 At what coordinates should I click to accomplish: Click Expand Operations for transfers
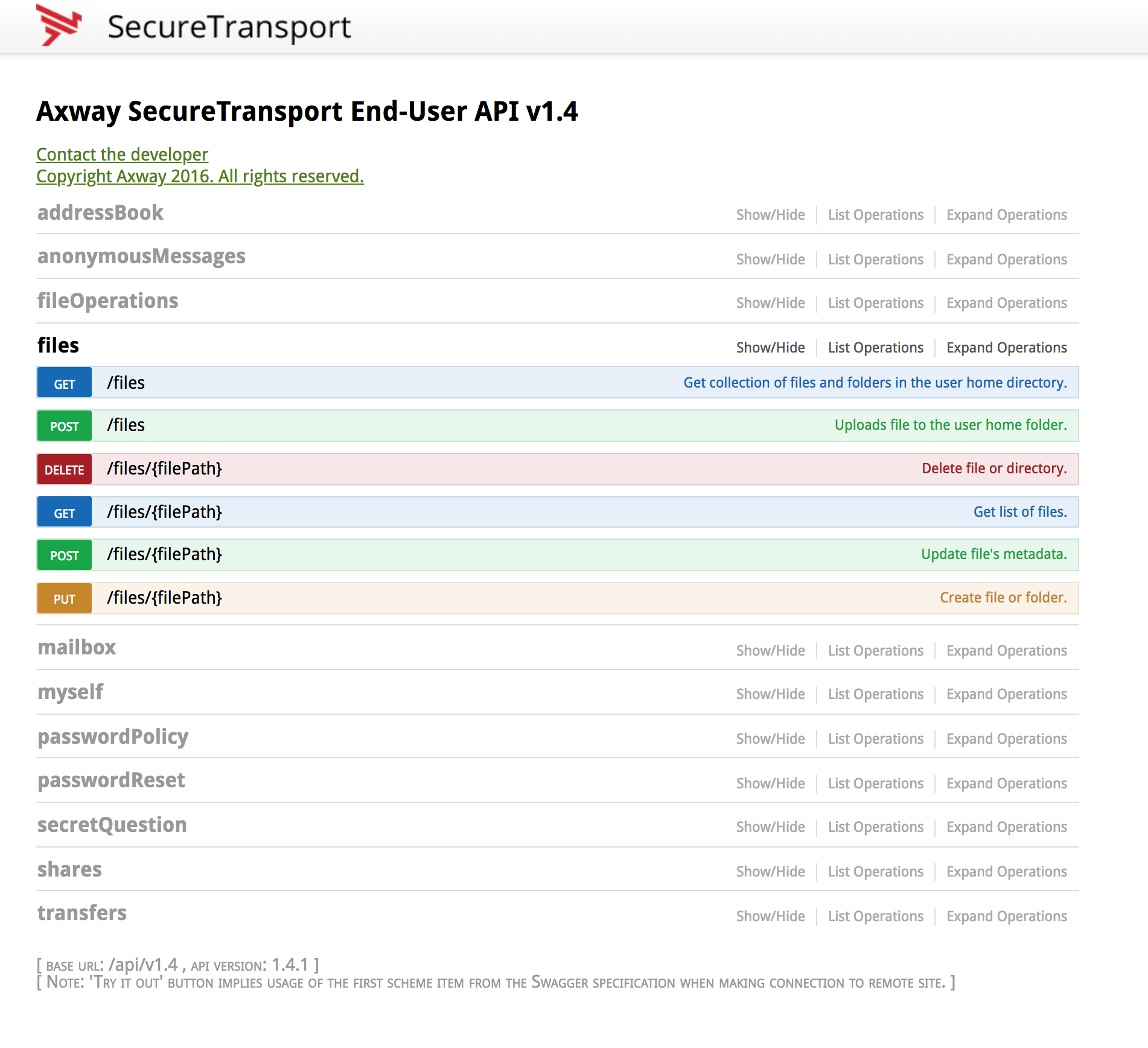(1006, 916)
